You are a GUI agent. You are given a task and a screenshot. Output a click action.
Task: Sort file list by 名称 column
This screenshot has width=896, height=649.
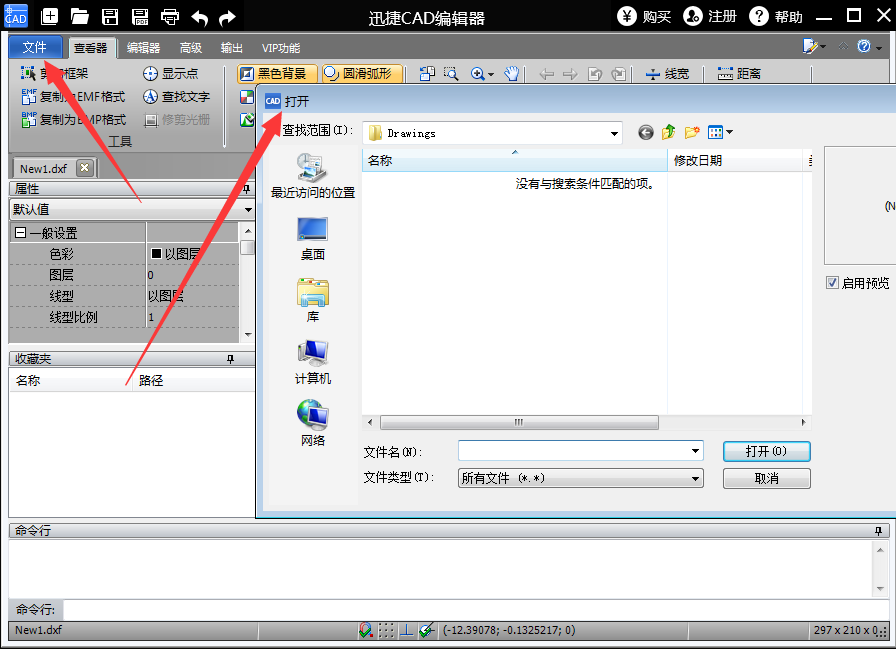[x=514, y=161]
